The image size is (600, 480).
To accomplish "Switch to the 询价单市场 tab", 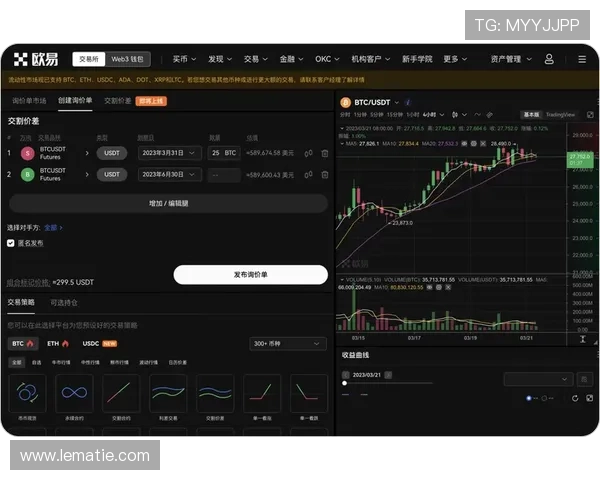I will click(29, 101).
